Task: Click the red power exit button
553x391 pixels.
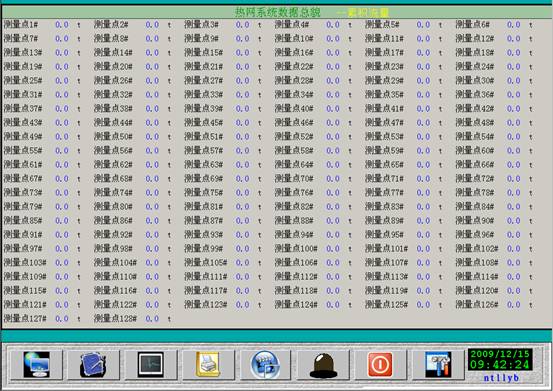Action: tap(380, 365)
